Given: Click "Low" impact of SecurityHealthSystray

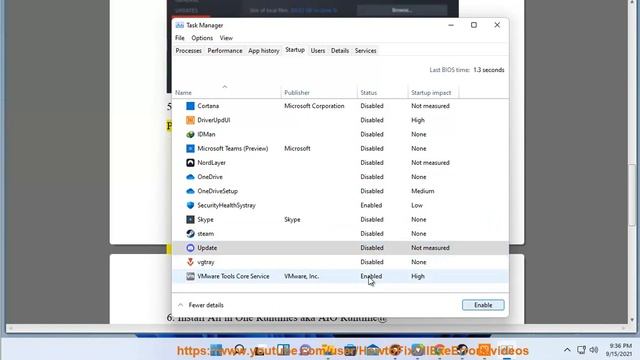Looking at the screenshot, I should click(x=417, y=205).
